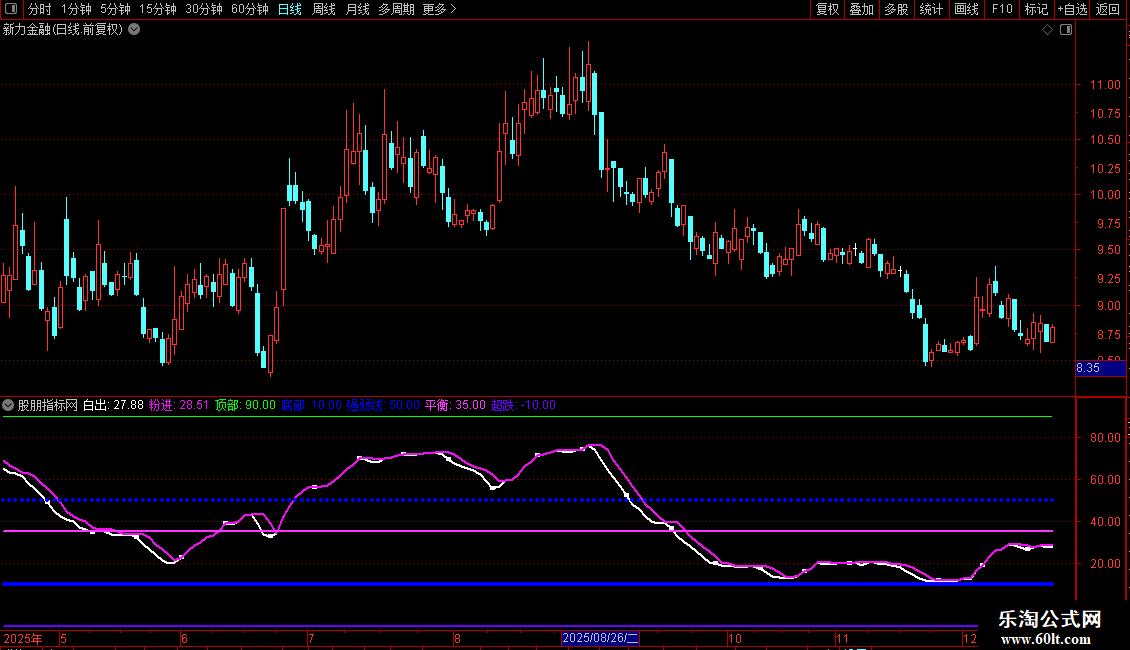1130x650 pixels.
Task: Expand the 股朋指标网 indicator dropdown
Action: pyautogui.click(x=9, y=405)
